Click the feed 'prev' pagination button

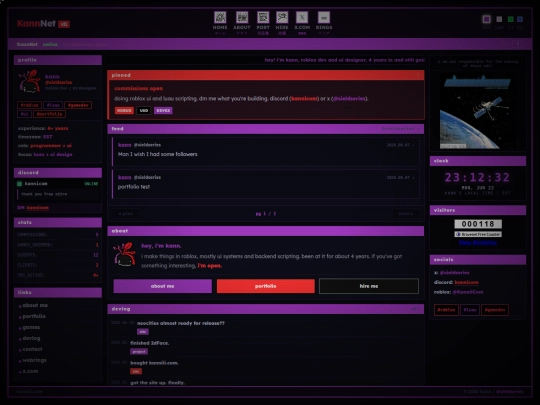point(126,214)
